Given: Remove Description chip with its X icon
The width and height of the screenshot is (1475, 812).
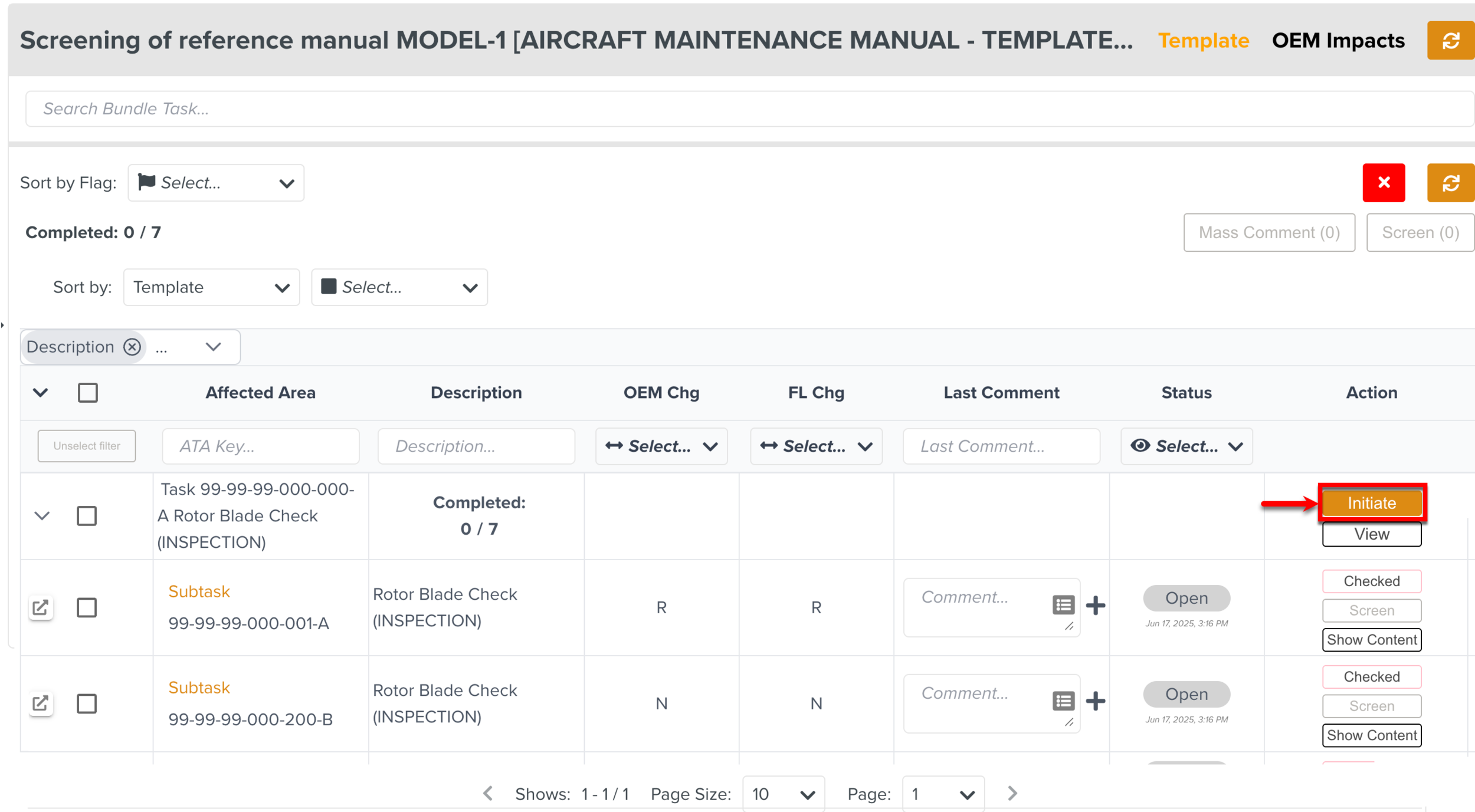Looking at the screenshot, I should click(x=132, y=347).
